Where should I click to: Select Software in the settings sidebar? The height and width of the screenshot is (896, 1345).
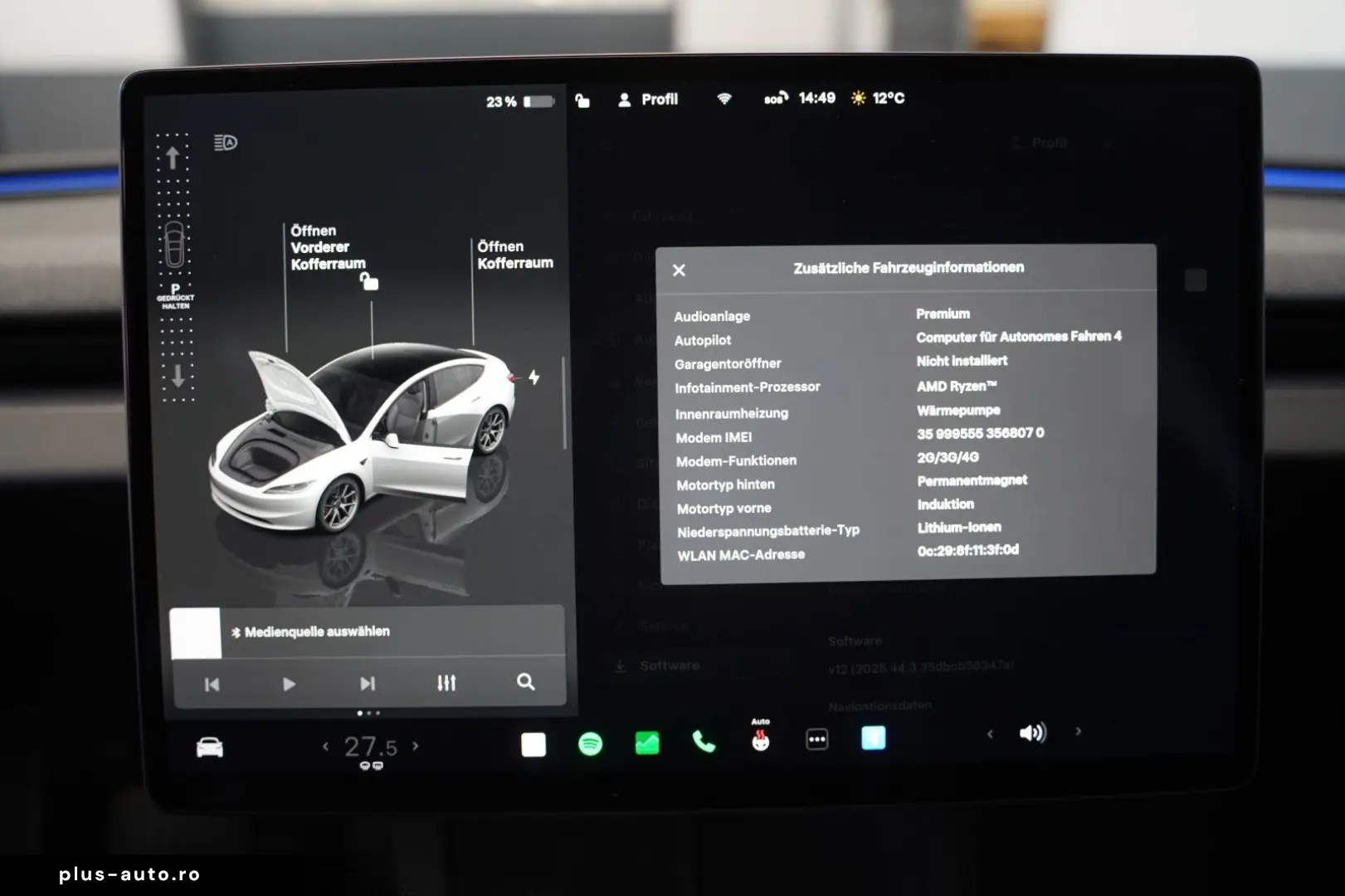point(670,665)
